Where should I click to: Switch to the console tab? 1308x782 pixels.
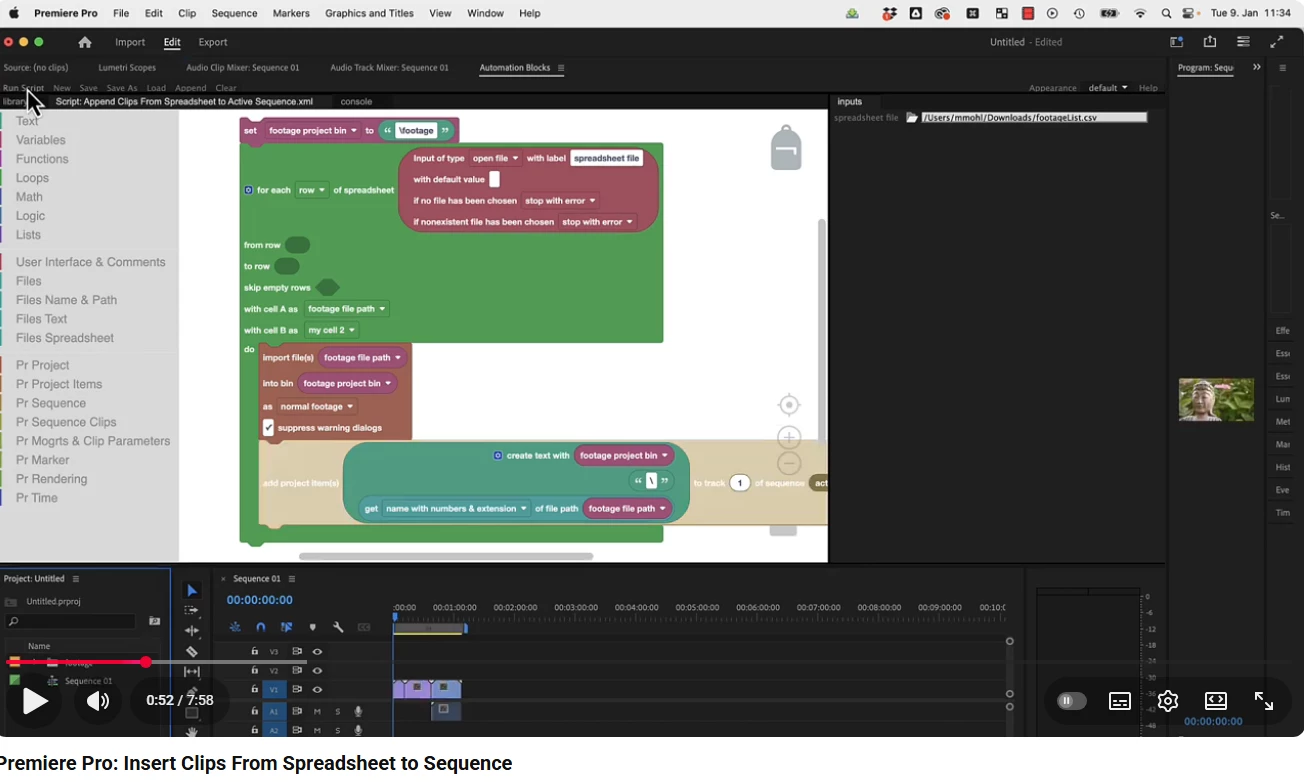point(356,102)
